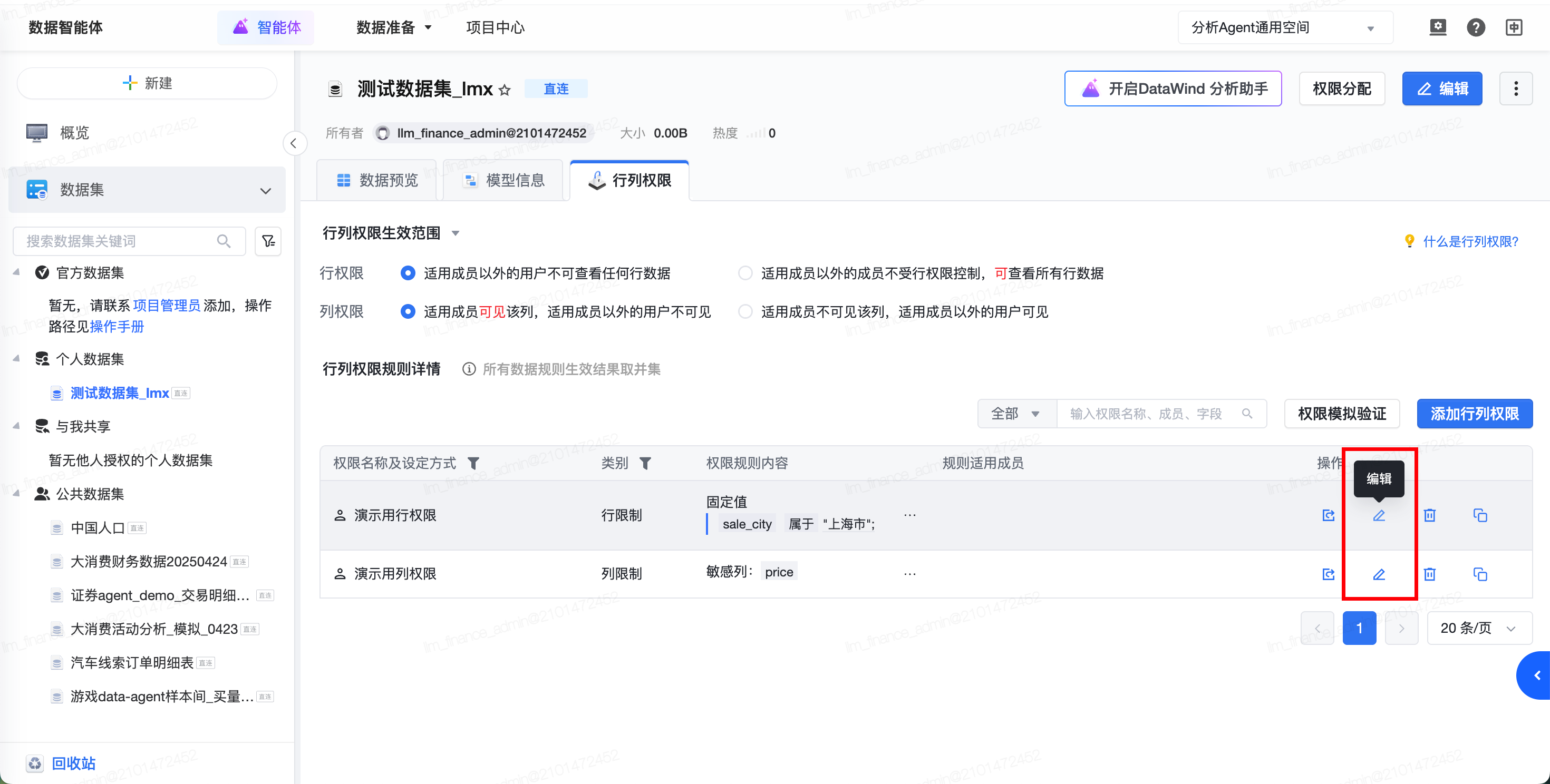
Task: Click the info icon next to 所有数据规则生效结果取并集
Action: [469, 369]
